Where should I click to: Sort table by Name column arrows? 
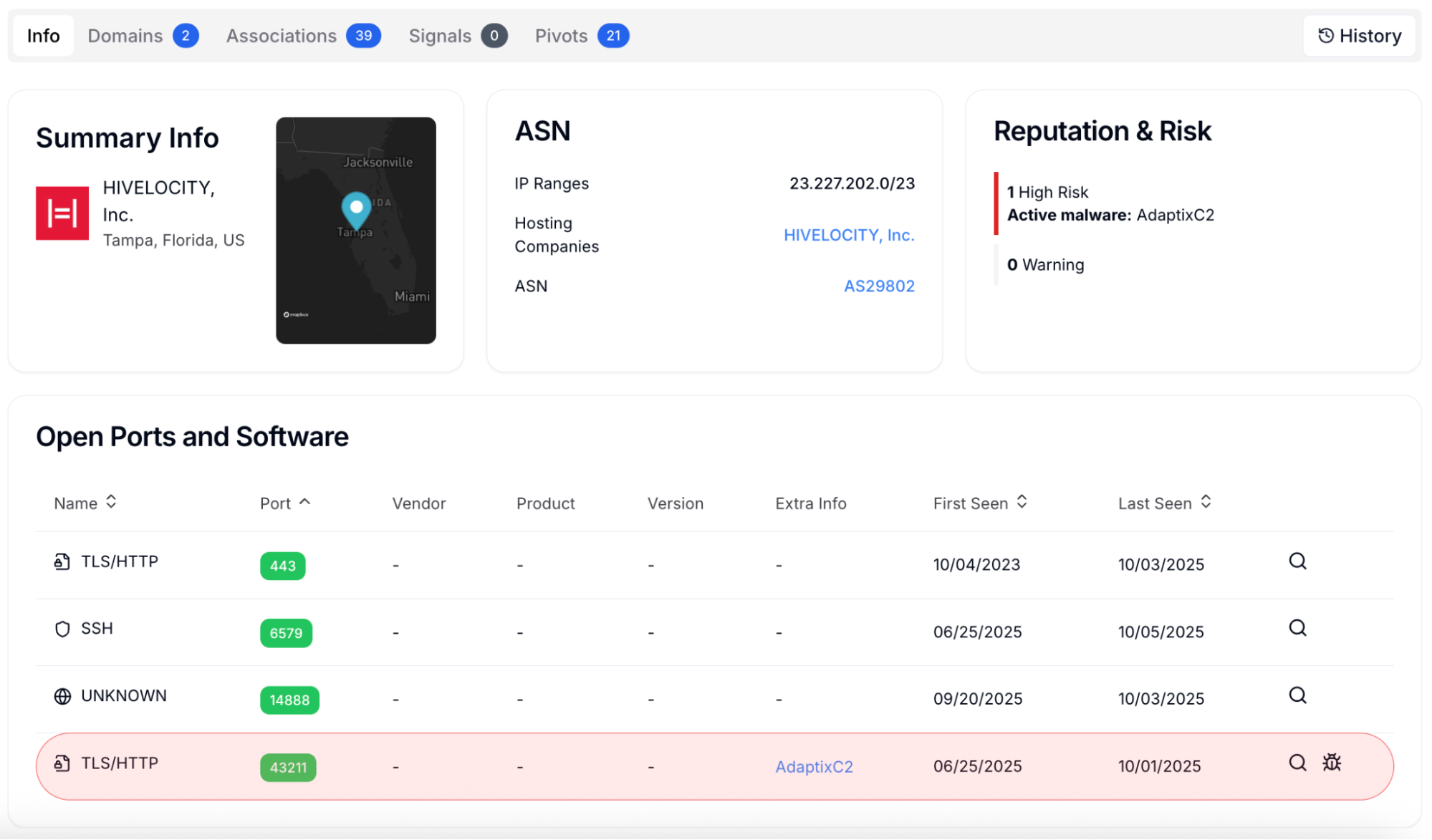111,503
